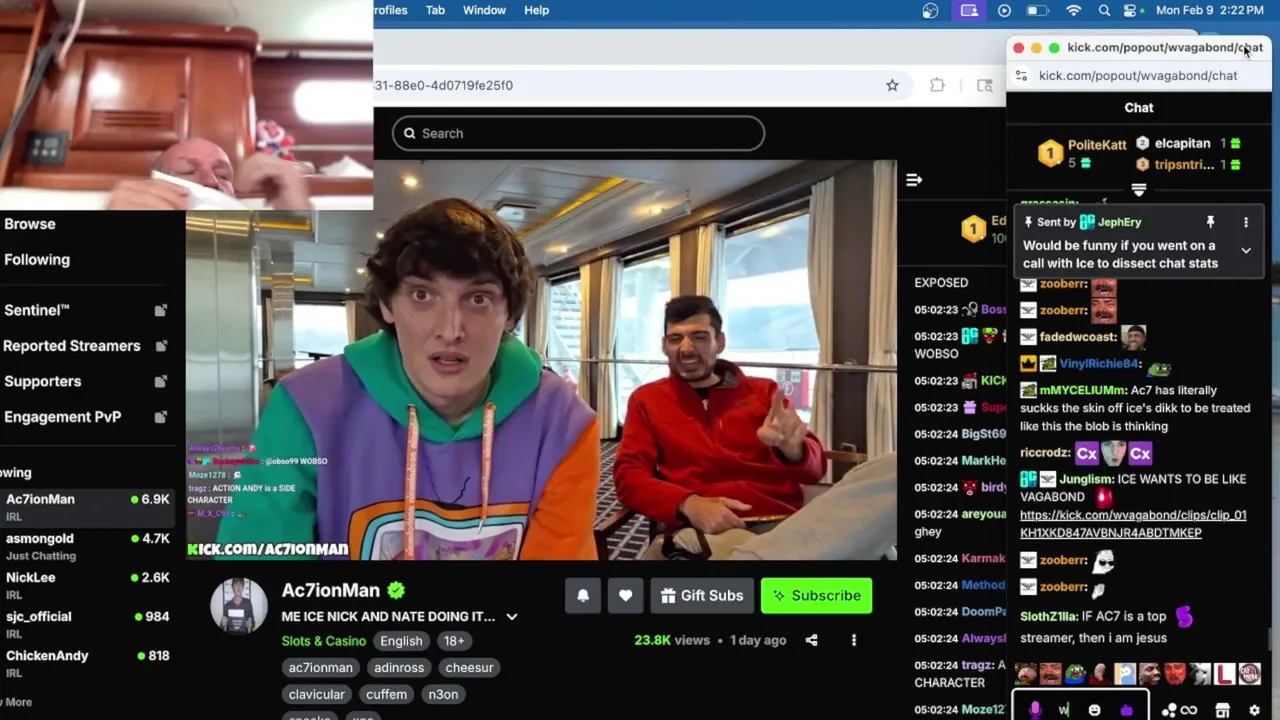Click the infinity icon below chat
The height and width of the screenshot is (720, 1280).
pos(1189,710)
